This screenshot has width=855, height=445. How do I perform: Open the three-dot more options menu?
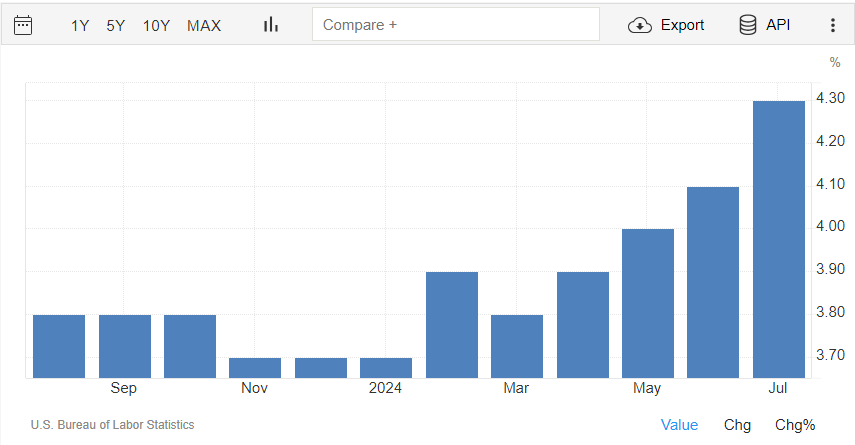tap(833, 25)
